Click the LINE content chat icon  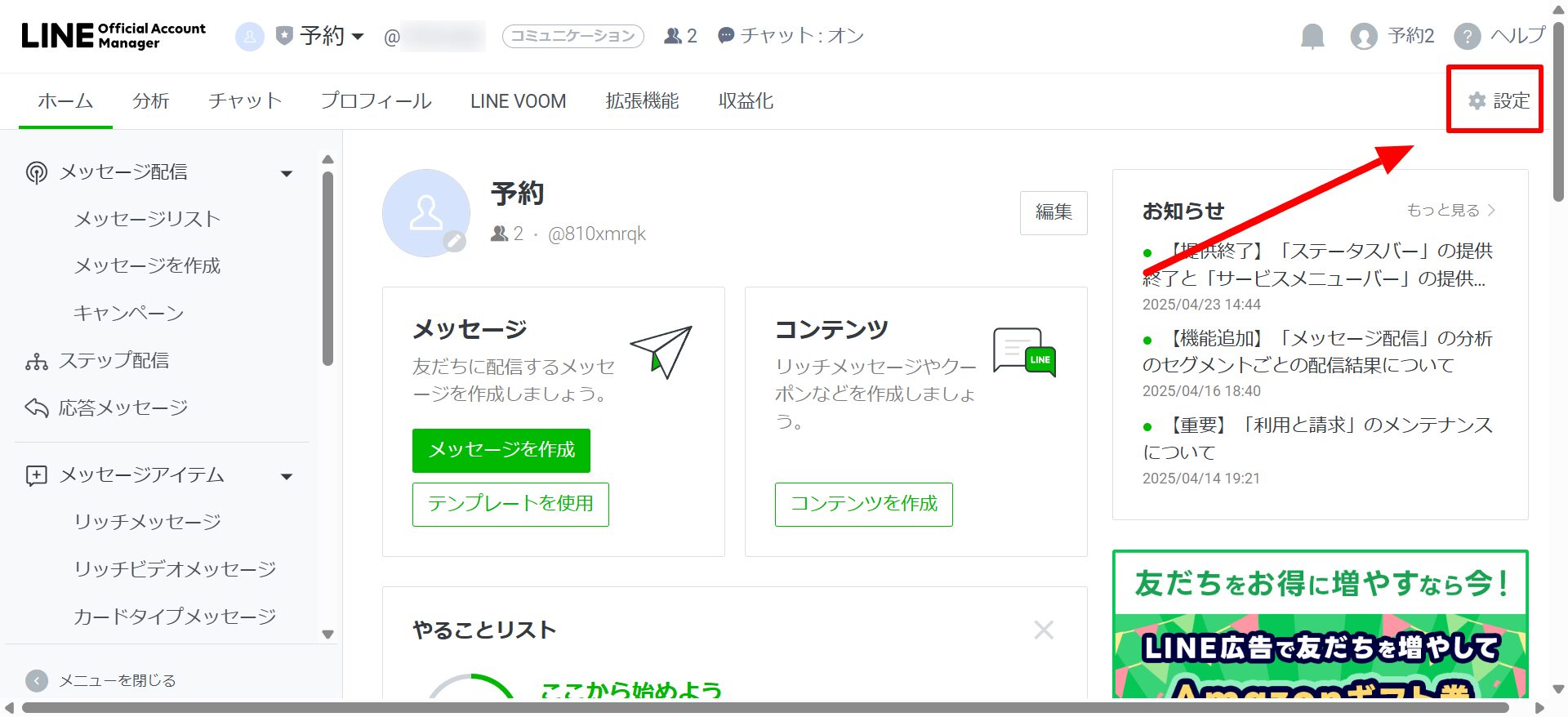1025,352
